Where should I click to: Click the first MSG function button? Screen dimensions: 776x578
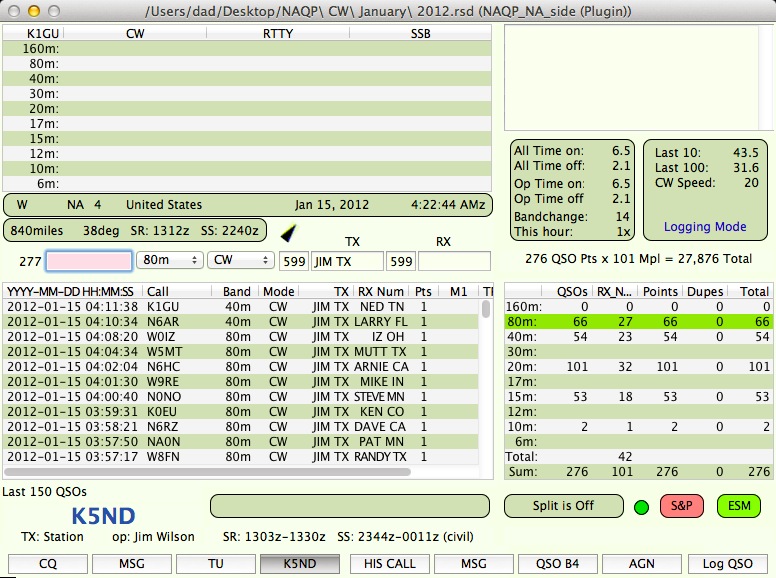tap(132, 564)
